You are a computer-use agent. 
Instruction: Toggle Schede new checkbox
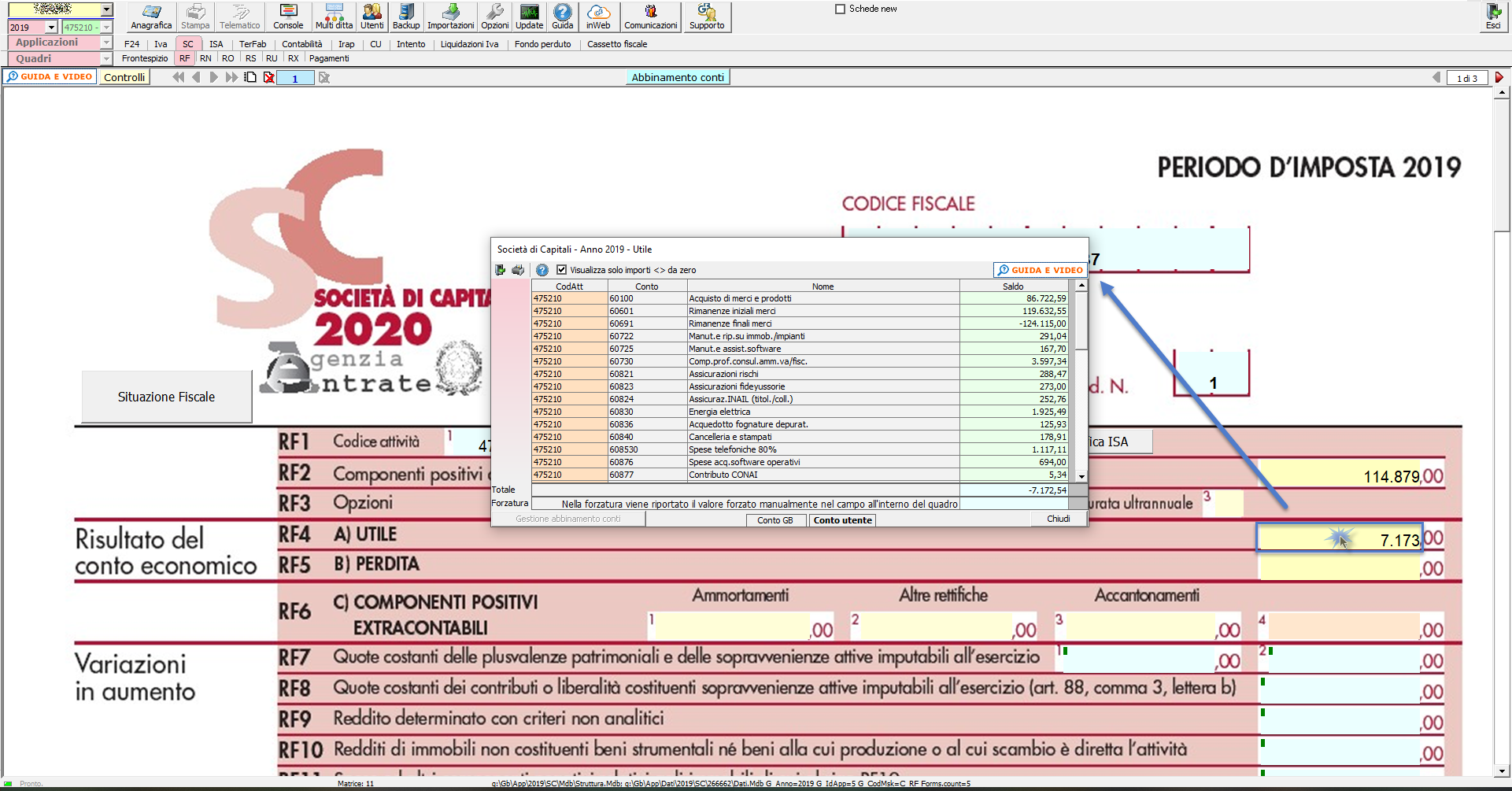[840, 9]
